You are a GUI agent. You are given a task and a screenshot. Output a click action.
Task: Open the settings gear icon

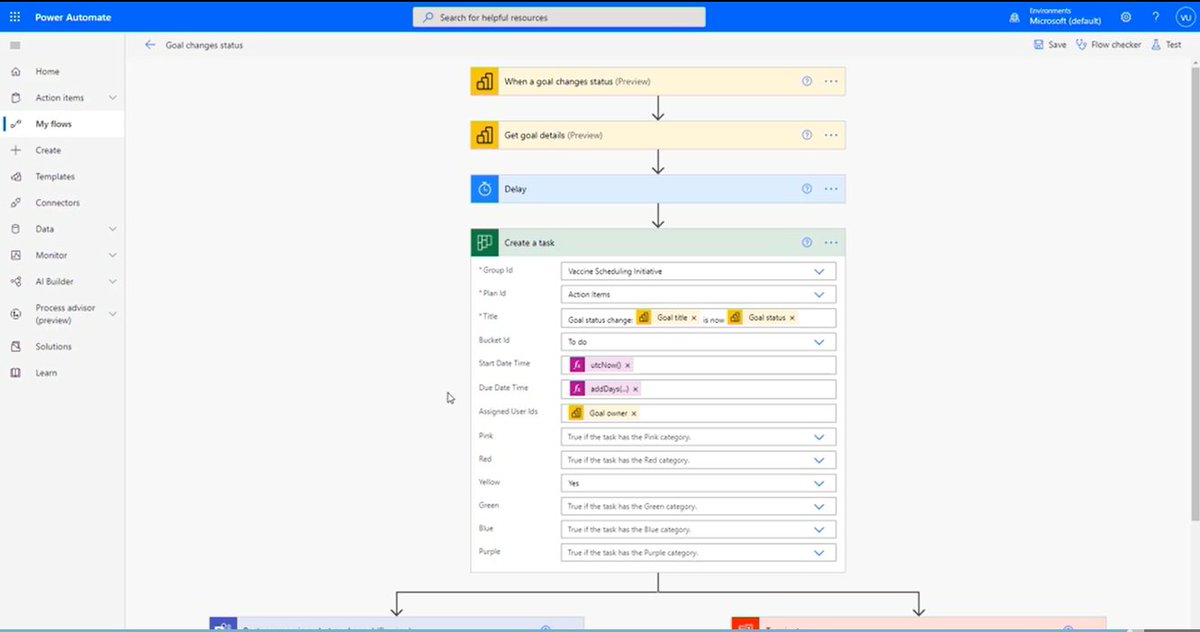coord(1126,17)
